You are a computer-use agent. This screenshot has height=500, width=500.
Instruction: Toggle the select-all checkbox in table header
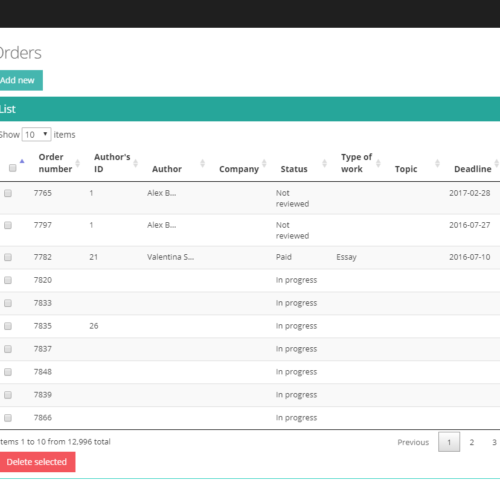tap(13, 168)
